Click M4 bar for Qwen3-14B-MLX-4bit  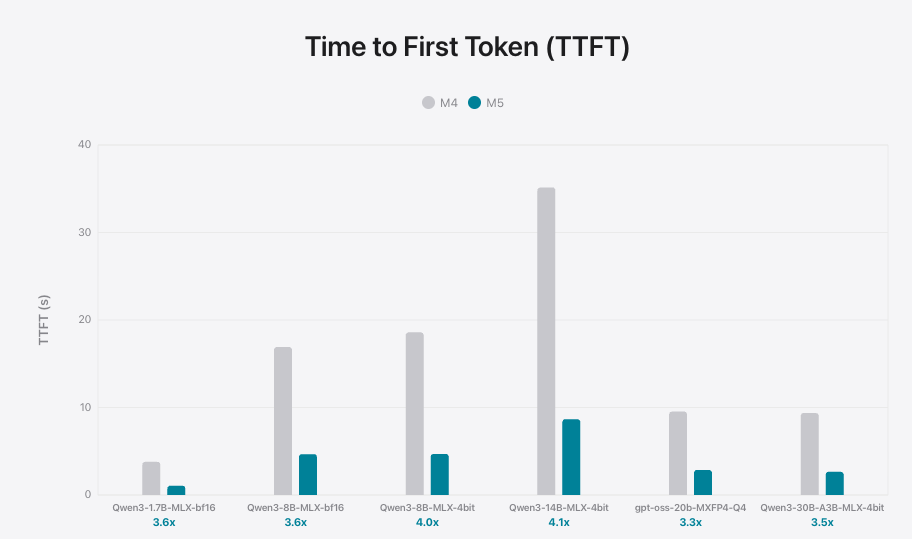[x=546, y=341]
